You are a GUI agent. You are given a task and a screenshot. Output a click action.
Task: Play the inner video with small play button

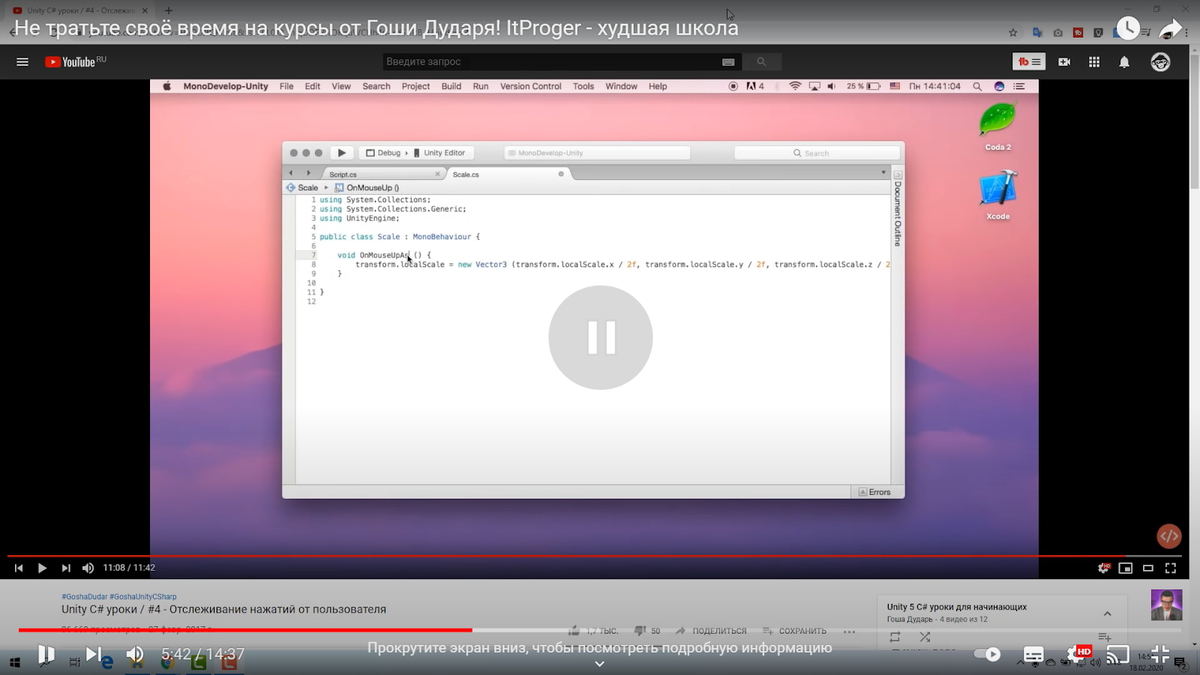click(x=42, y=568)
